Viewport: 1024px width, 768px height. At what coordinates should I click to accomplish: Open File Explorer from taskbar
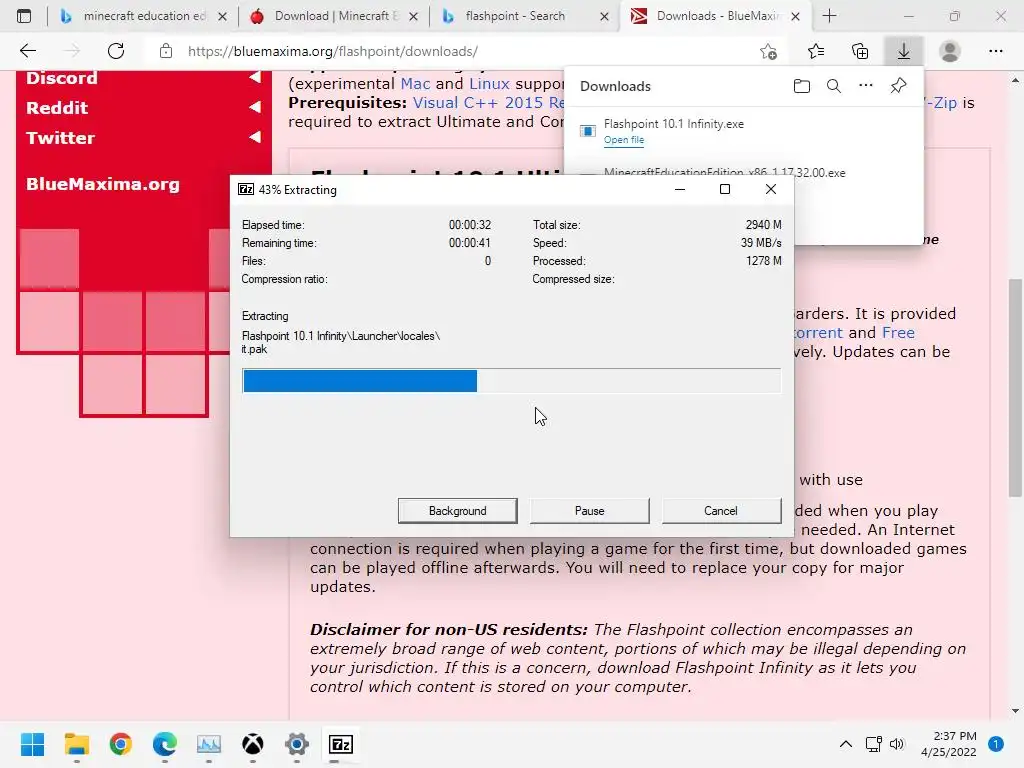(x=76, y=744)
